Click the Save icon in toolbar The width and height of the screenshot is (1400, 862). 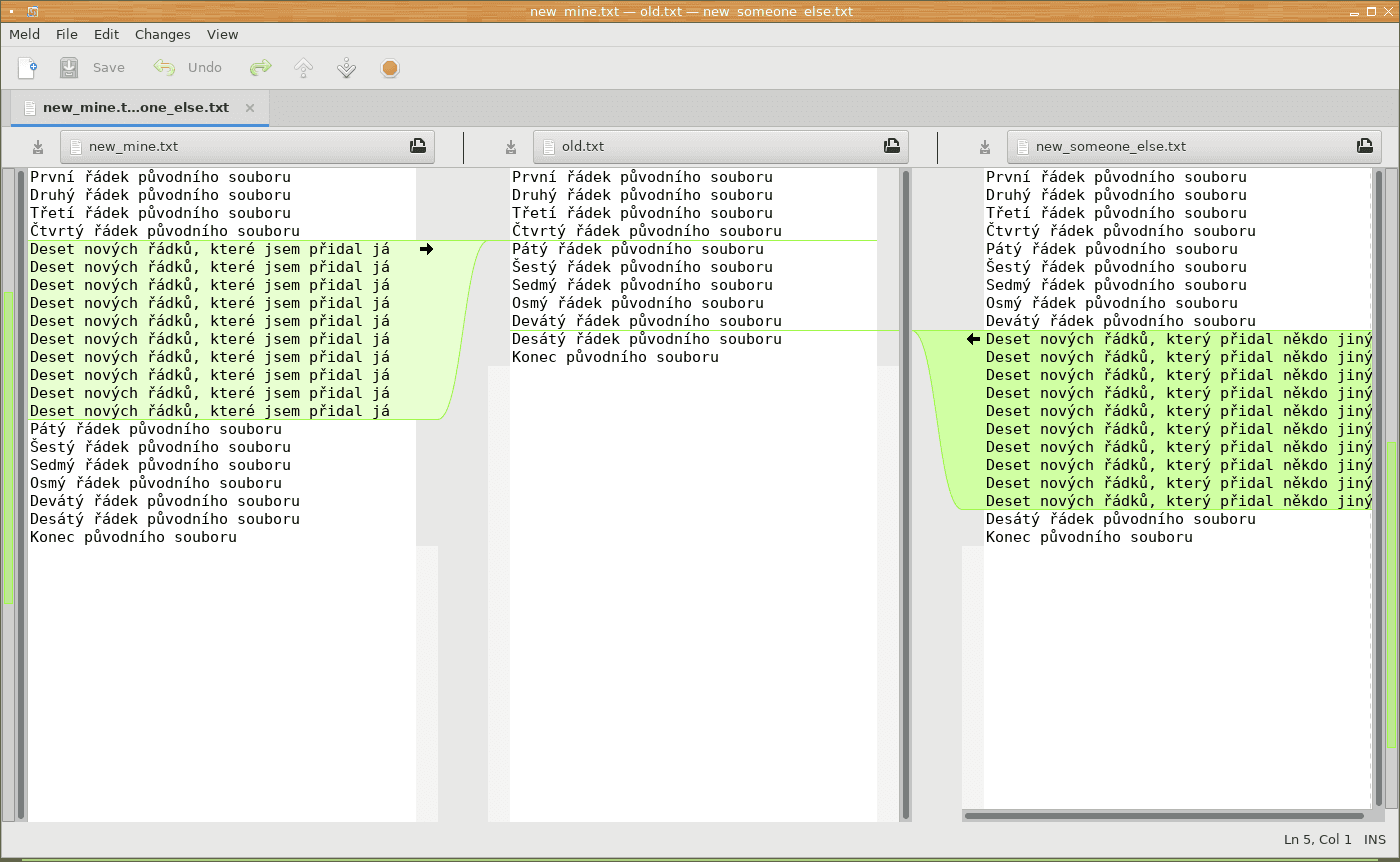coord(69,68)
